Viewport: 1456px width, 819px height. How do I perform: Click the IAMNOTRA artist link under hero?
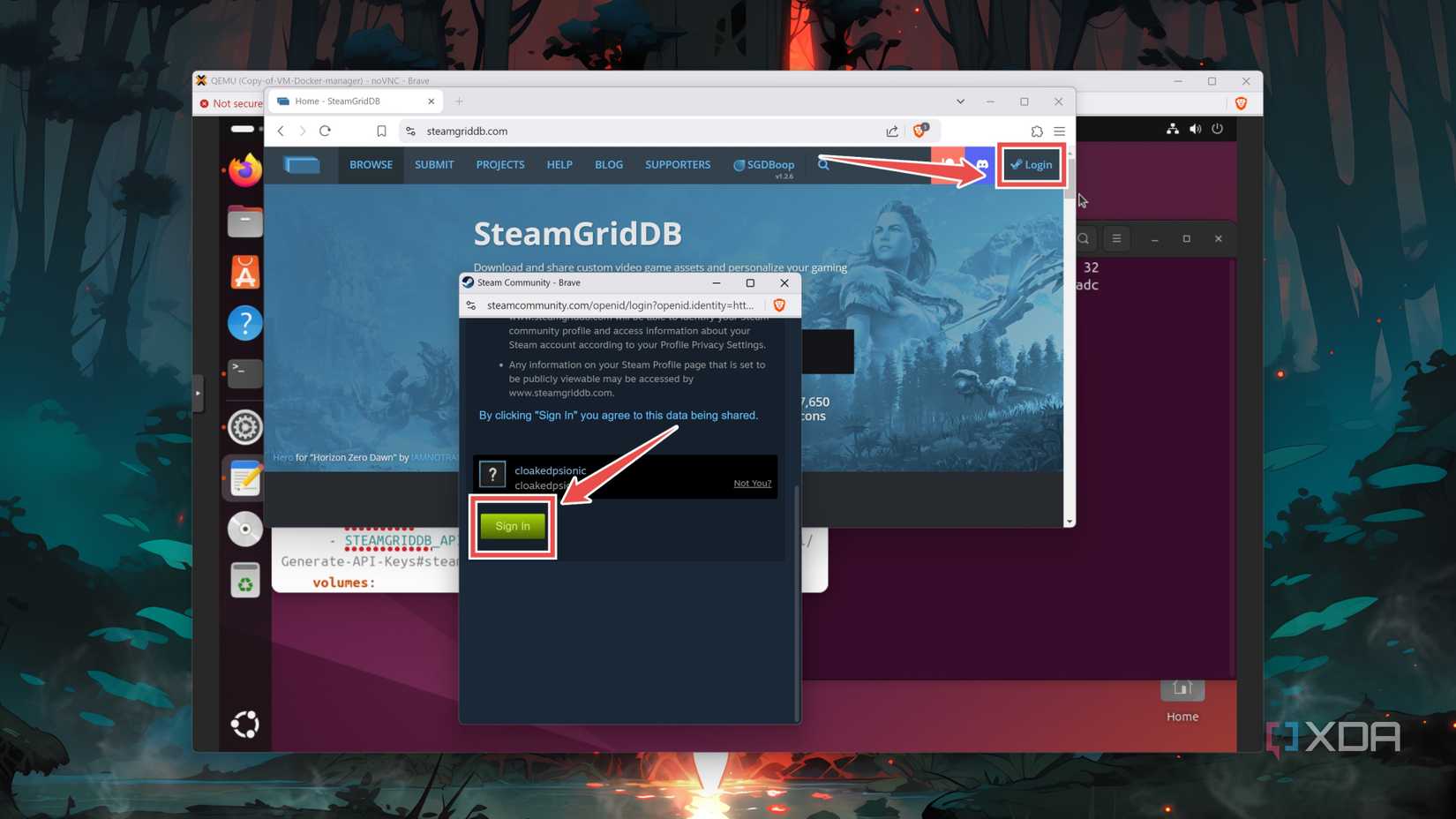click(434, 457)
